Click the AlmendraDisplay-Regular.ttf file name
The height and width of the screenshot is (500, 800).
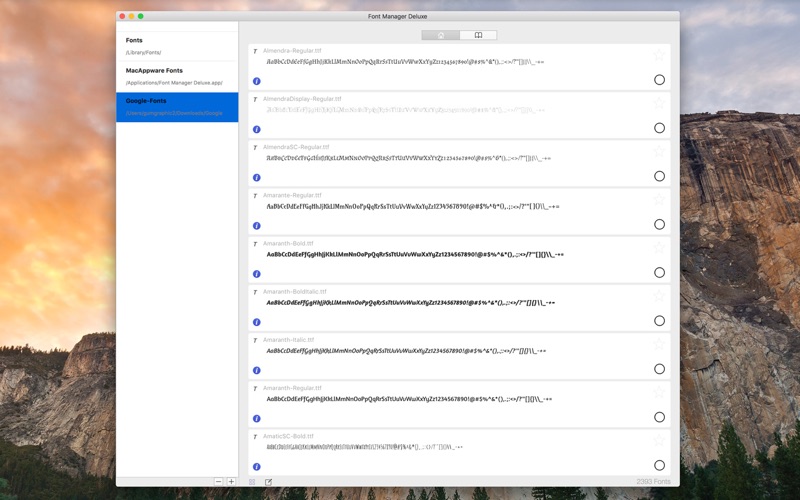tap(302, 99)
